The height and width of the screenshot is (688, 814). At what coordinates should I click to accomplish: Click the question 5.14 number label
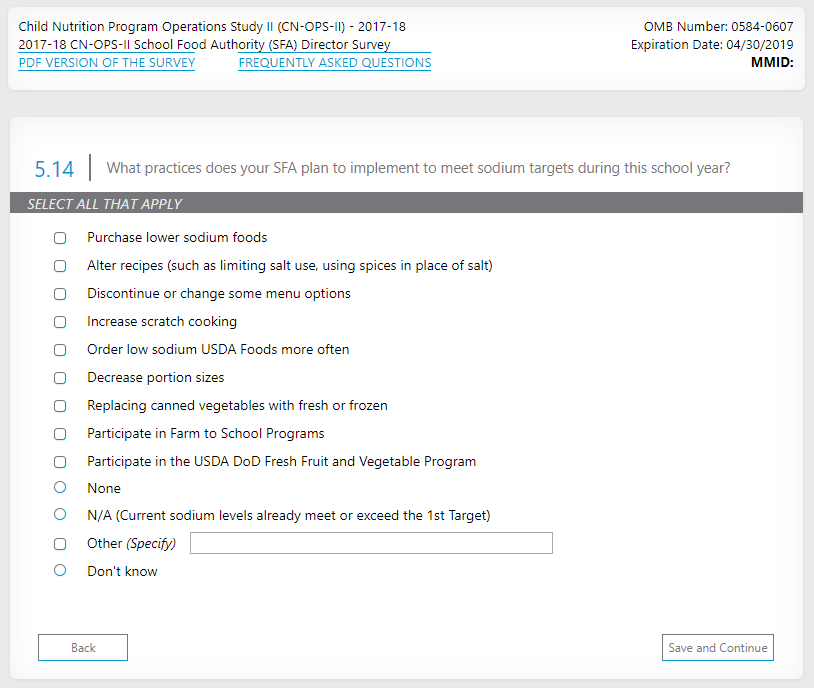click(54, 169)
